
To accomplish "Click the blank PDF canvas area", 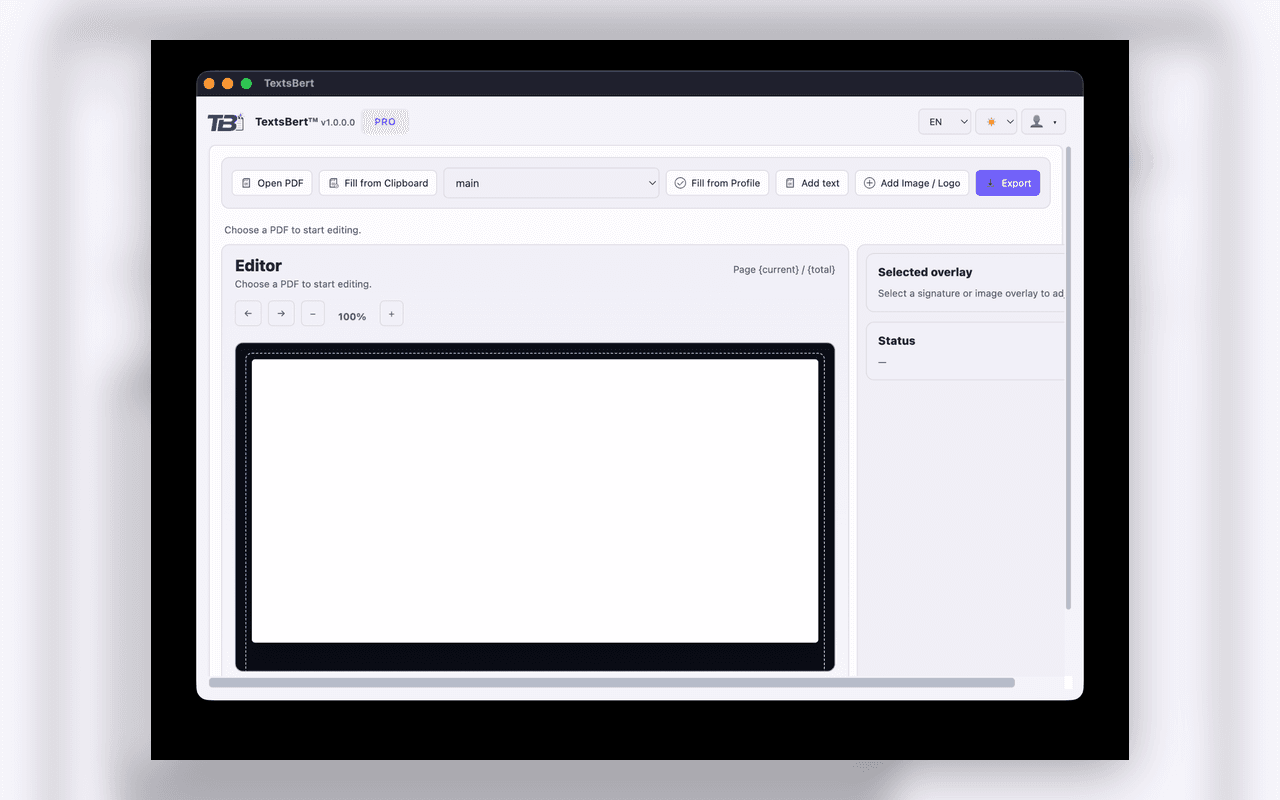I will pyautogui.click(x=535, y=500).
